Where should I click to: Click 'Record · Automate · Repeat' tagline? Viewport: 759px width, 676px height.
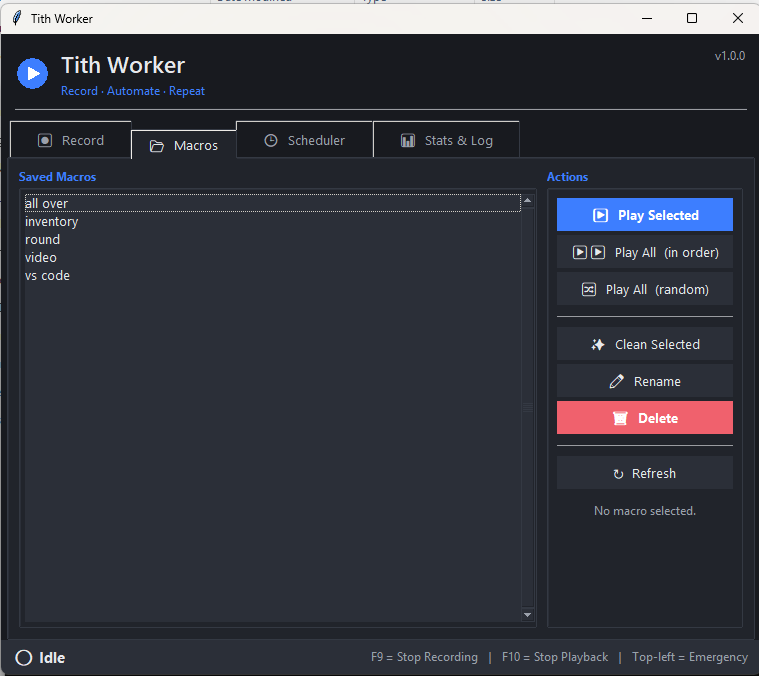click(x=133, y=91)
